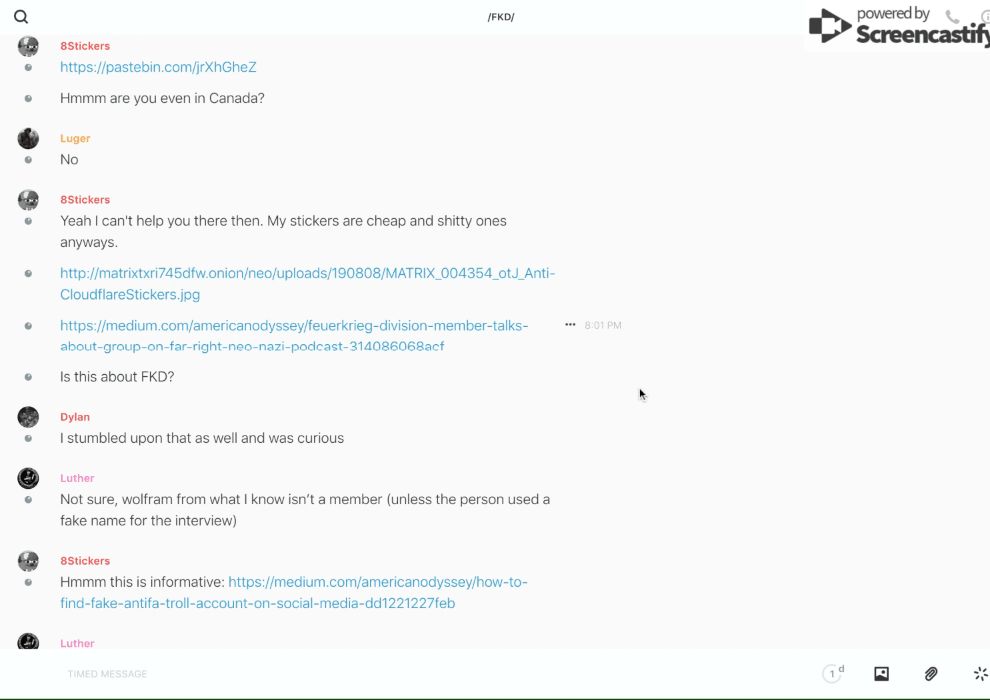Click the /FKD/ conversation title
The image size is (990, 700).
tap(500, 17)
